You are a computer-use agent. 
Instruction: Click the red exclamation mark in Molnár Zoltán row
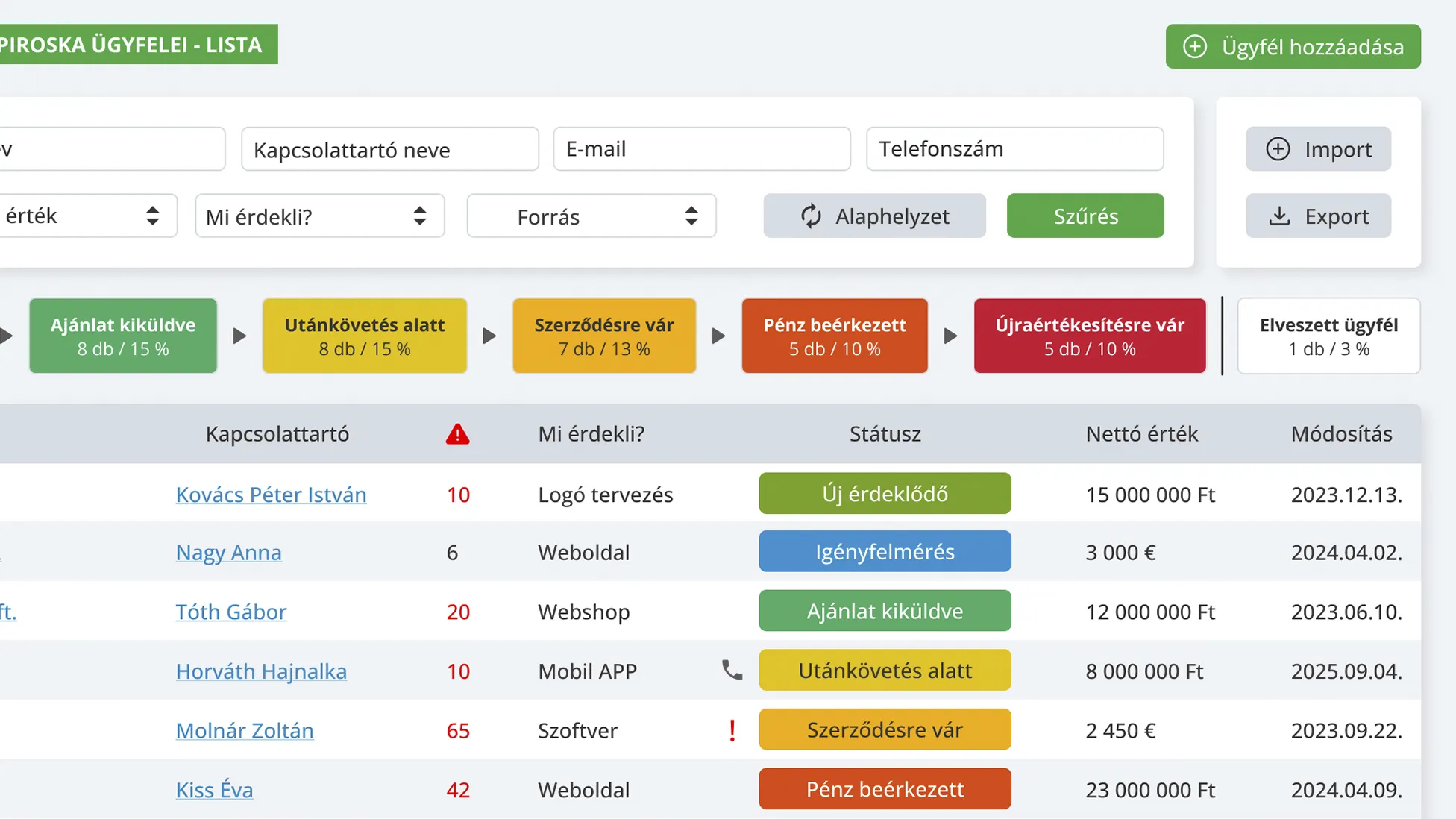732,730
